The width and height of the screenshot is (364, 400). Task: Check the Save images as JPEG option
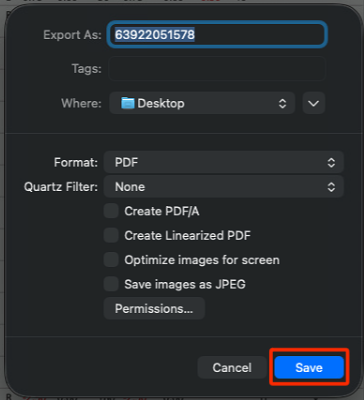click(x=111, y=284)
